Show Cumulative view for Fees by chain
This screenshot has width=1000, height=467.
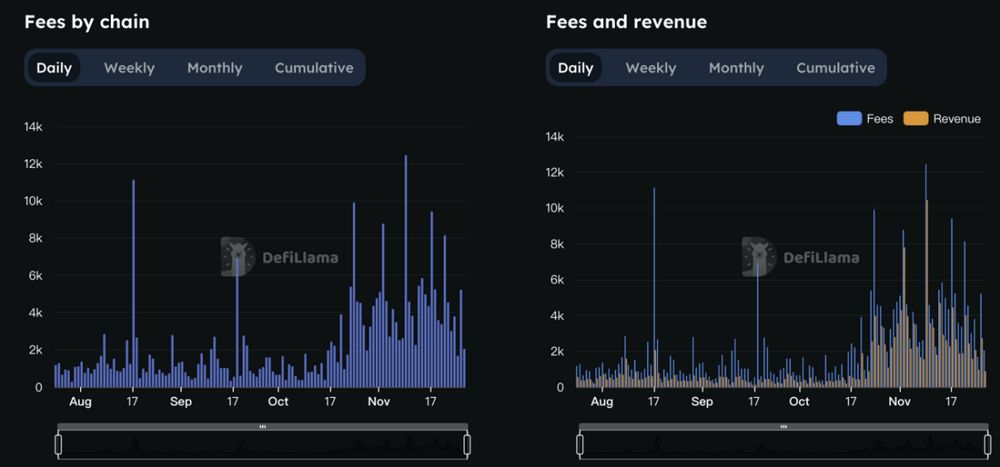point(314,68)
